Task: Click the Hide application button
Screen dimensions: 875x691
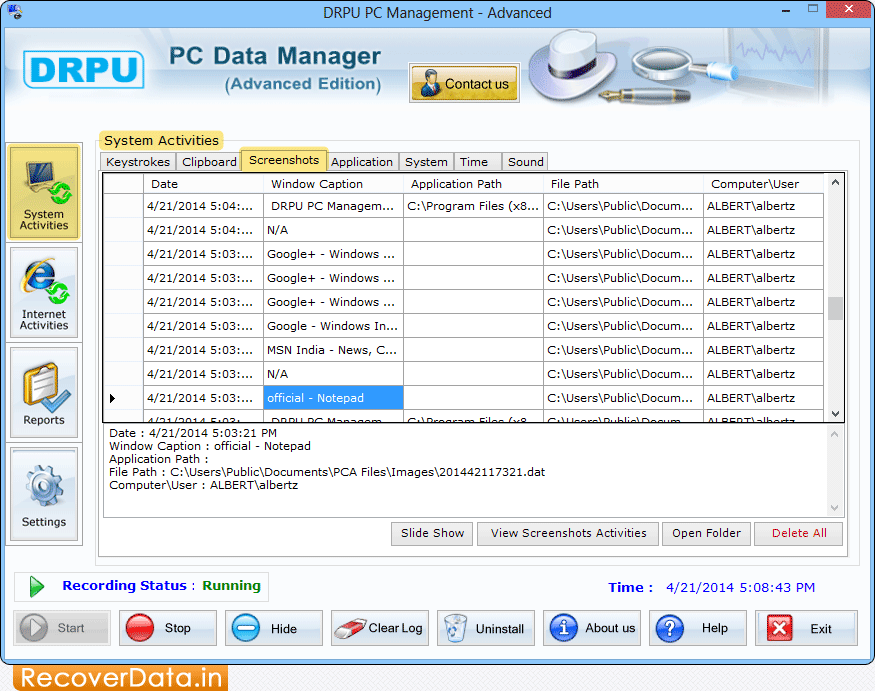Action: point(273,628)
